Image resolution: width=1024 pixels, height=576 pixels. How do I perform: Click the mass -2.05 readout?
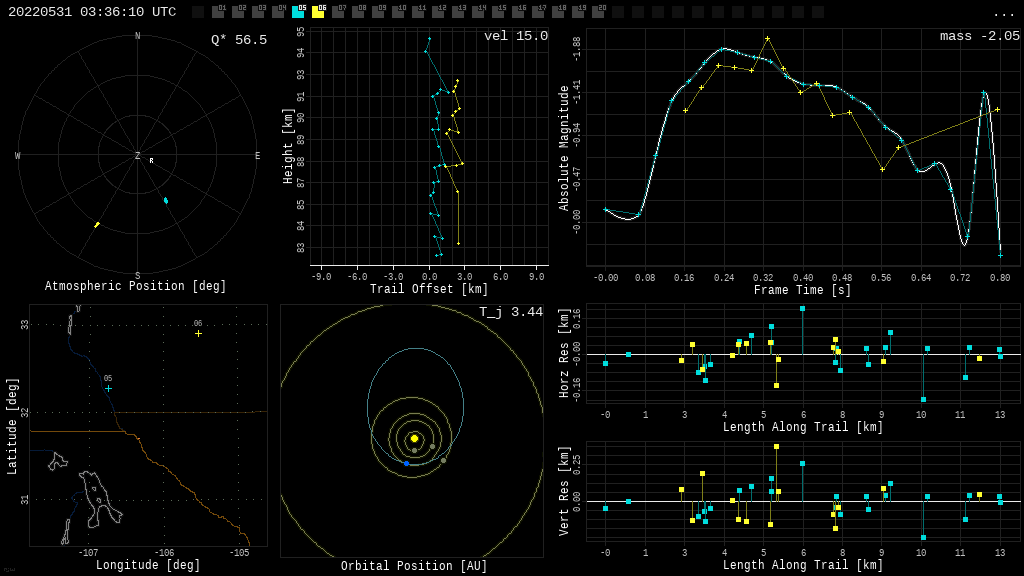point(979,36)
